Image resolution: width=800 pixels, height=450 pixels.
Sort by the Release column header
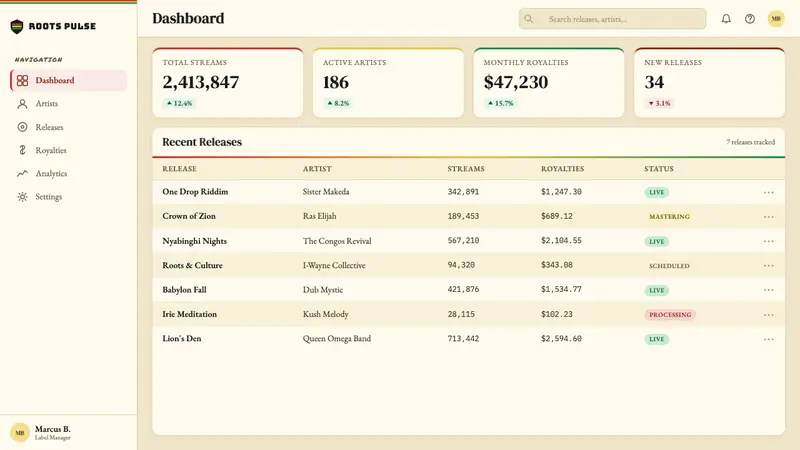[x=179, y=169]
